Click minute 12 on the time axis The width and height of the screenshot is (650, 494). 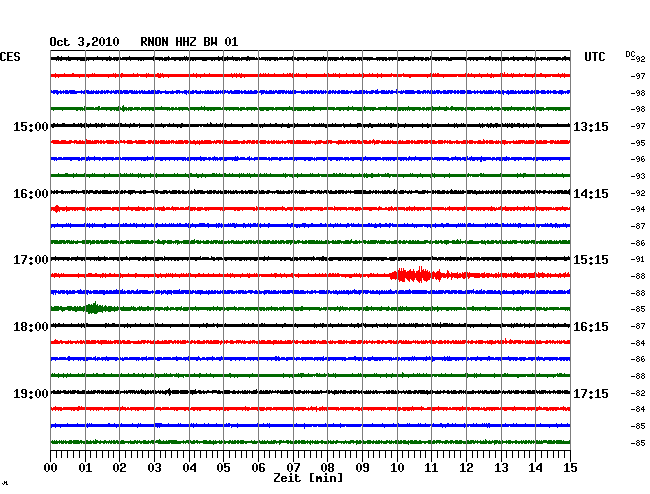coord(466,468)
